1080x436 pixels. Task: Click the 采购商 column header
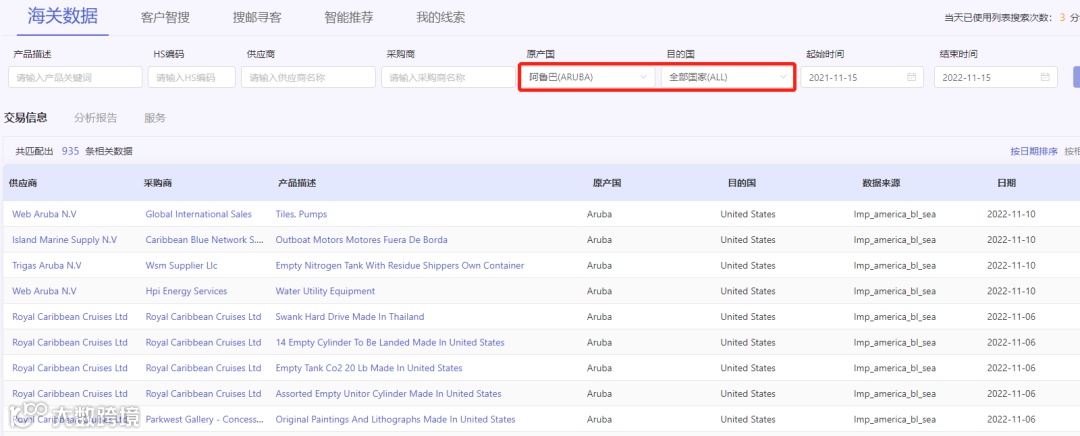(158, 183)
